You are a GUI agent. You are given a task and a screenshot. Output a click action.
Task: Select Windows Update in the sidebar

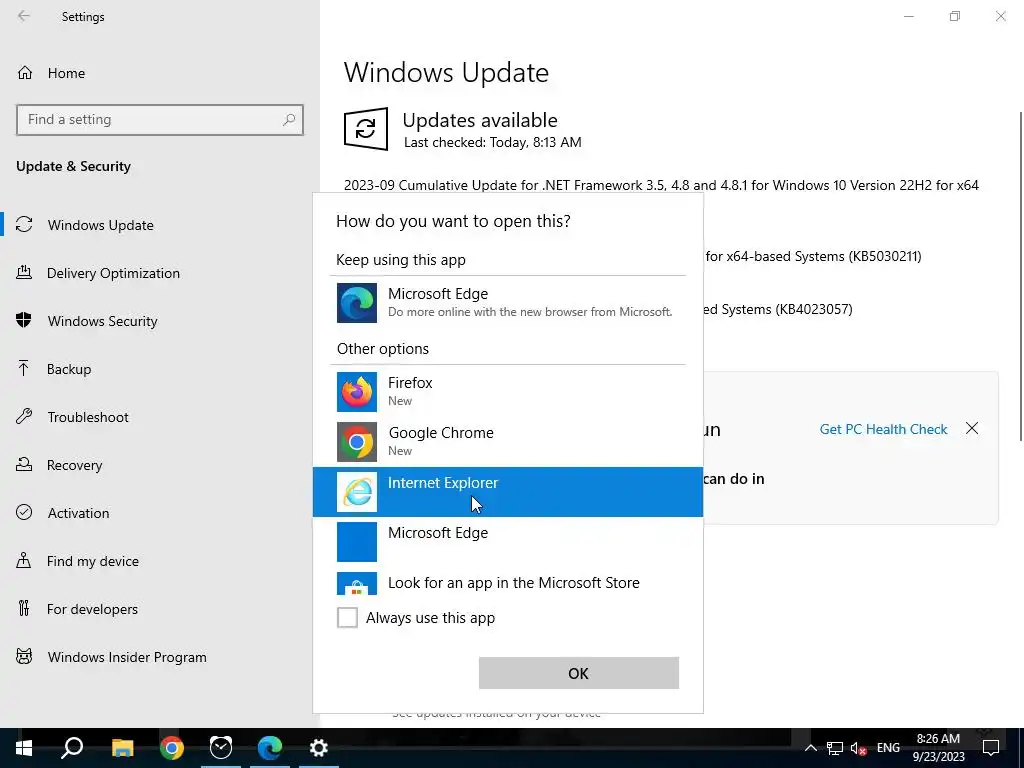(160, 225)
